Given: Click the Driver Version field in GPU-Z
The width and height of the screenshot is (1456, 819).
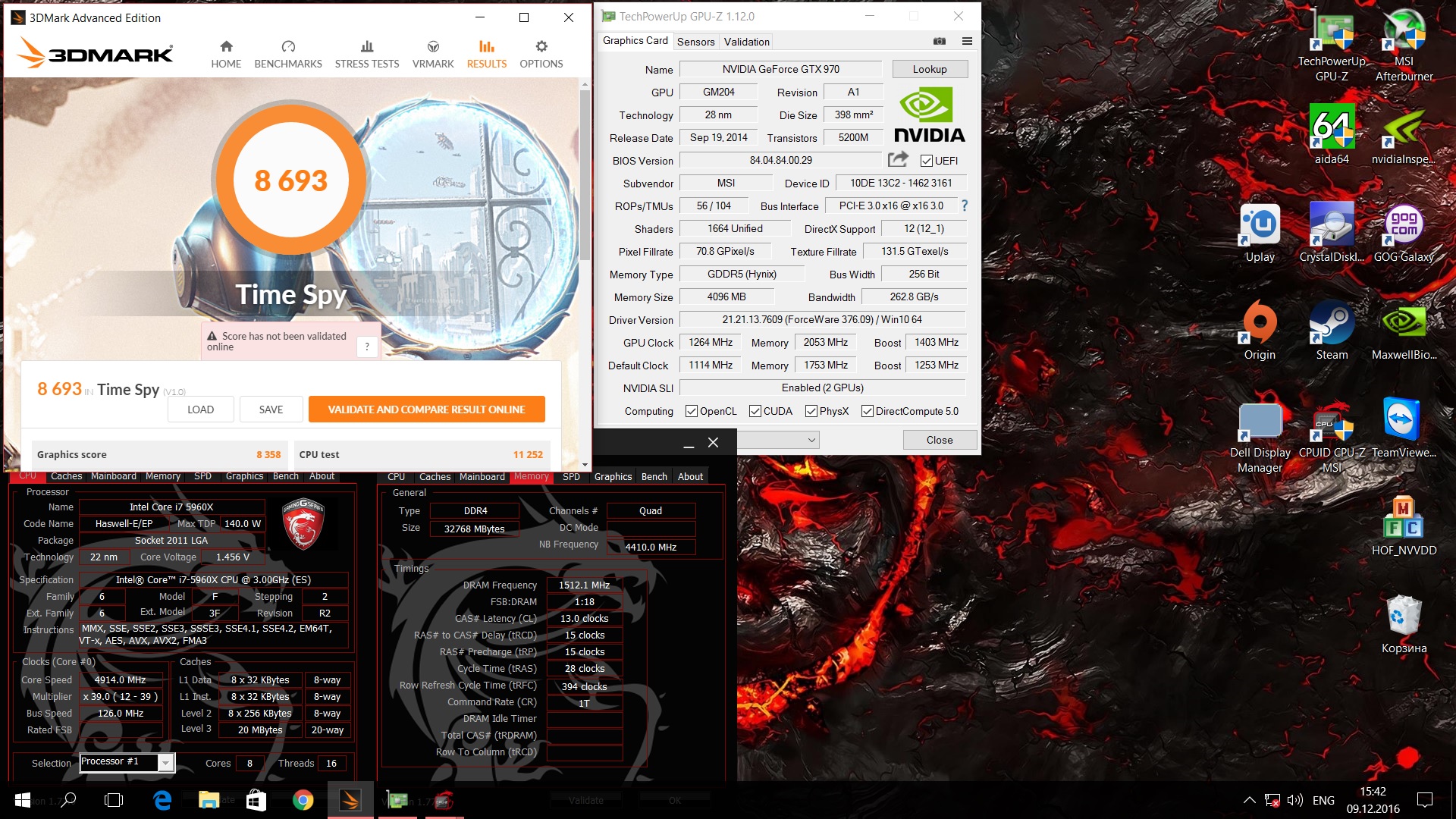Looking at the screenshot, I should 822,319.
